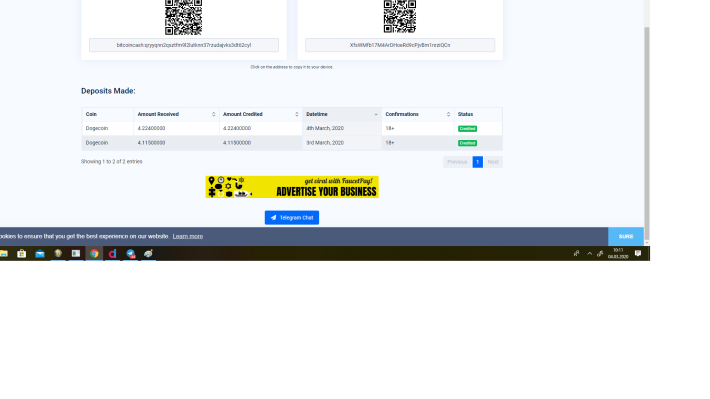Viewport: 710px width, 399px height.
Task: Click 'Showing 1 to 2 of 2 entries' text
Action: pyautogui.click(x=112, y=162)
